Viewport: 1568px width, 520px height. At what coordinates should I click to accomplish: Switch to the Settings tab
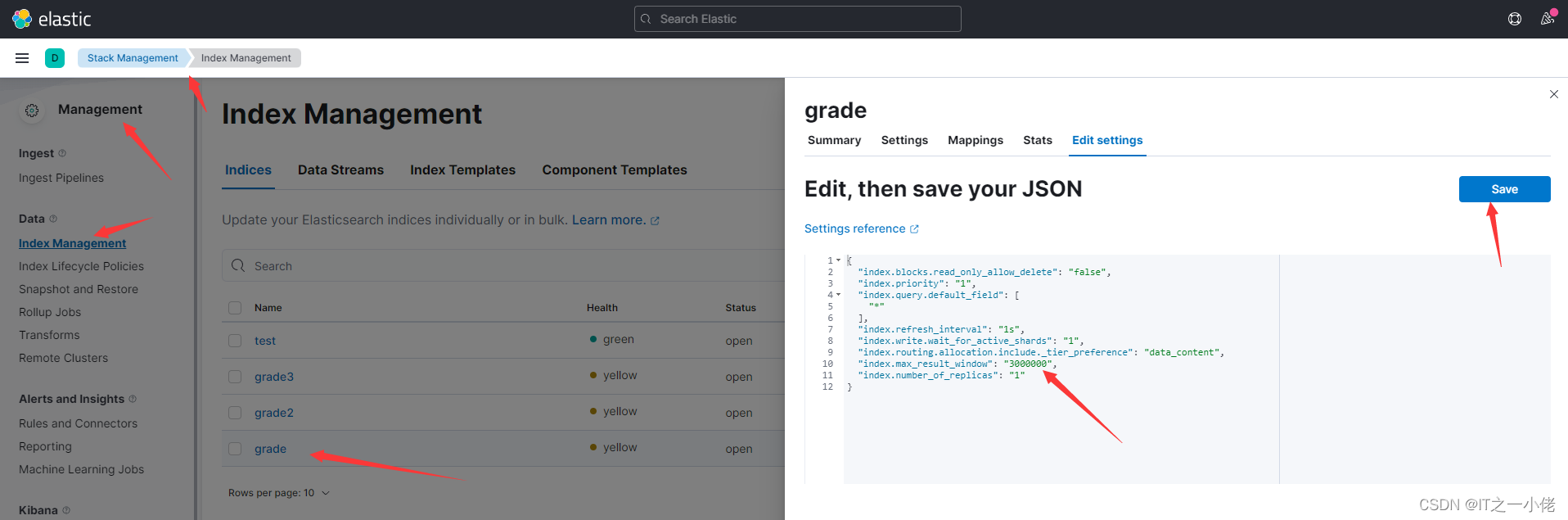pyautogui.click(x=904, y=140)
